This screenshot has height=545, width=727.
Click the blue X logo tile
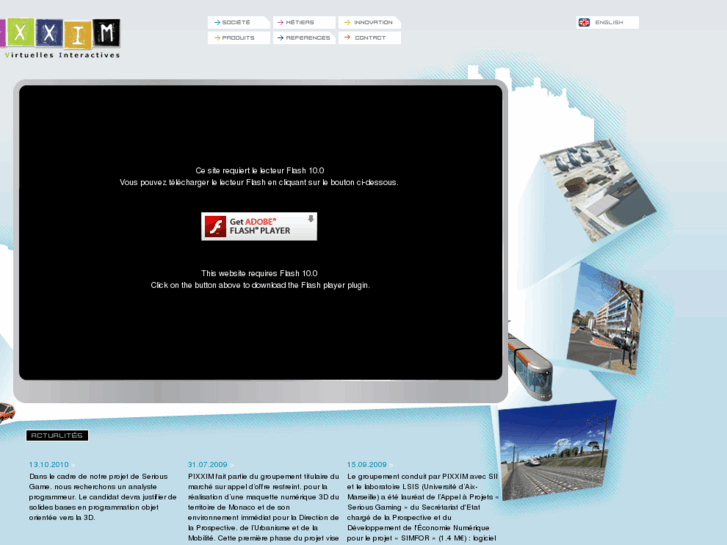click(x=49, y=32)
